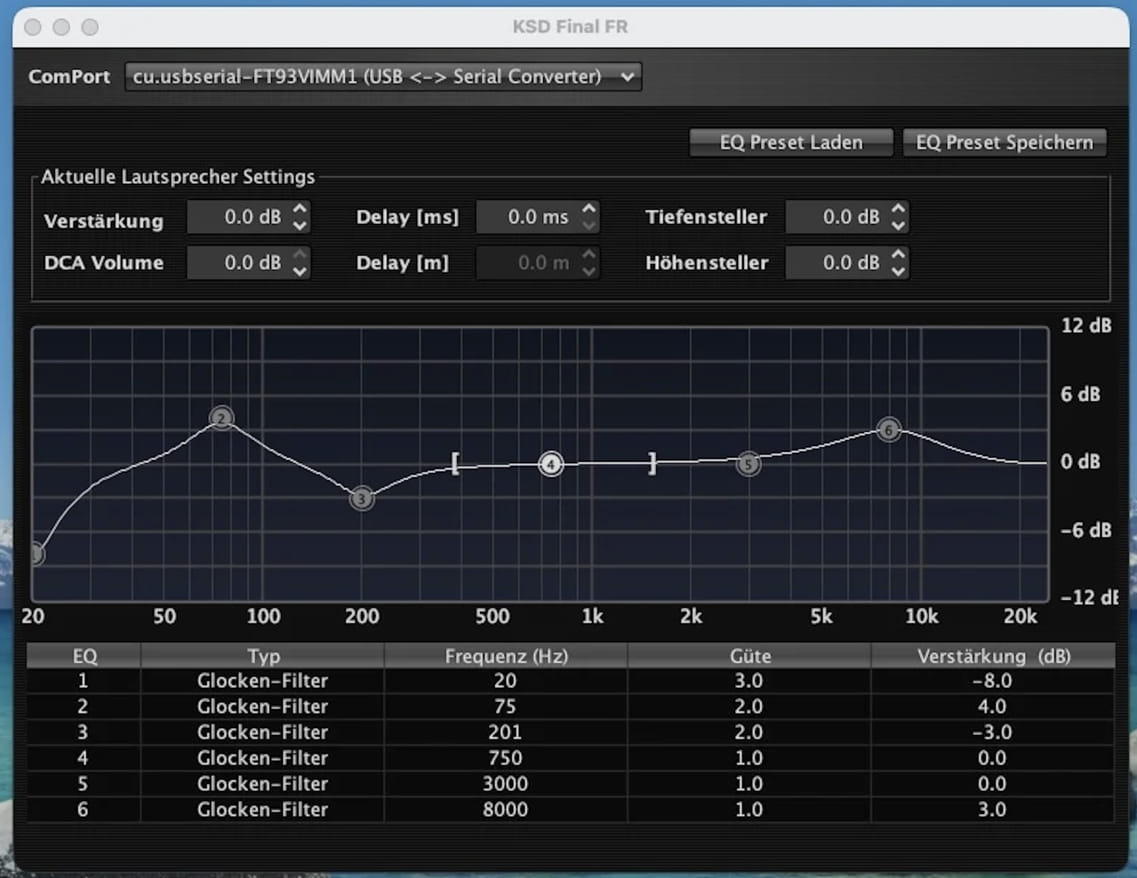Click the left bandwidth bracket handle
Image resolution: width=1137 pixels, height=878 pixels.
(455, 464)
